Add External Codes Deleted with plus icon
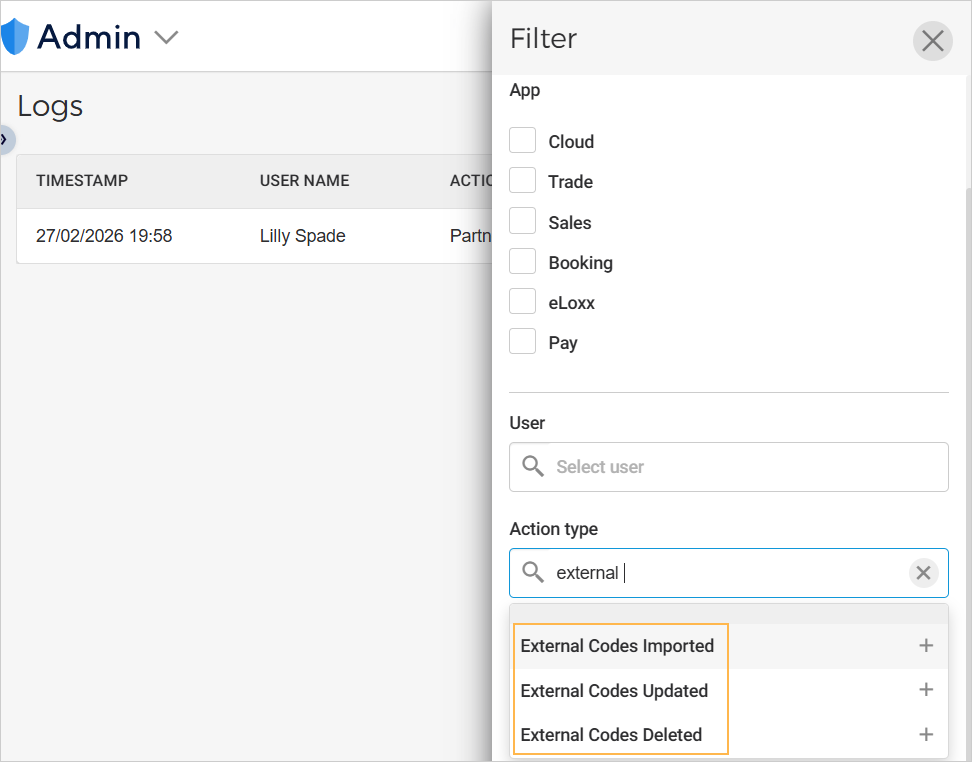Image resolution: width=972 pixels, height=762 pixels. 925,735
